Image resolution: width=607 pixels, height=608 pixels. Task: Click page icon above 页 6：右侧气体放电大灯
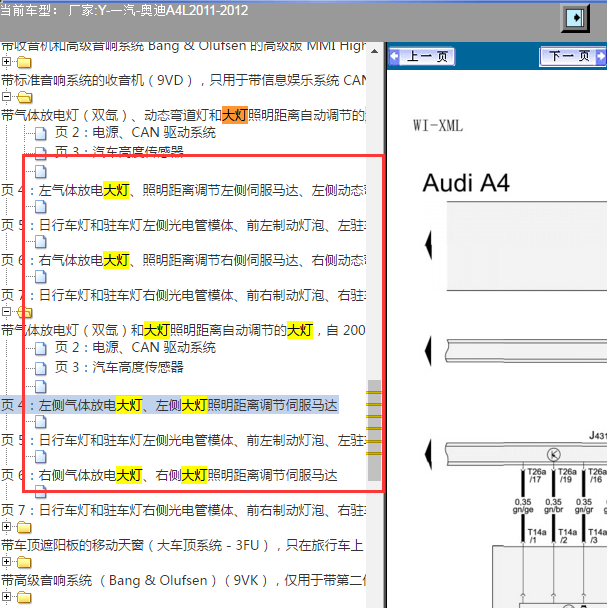coord(41,456)
